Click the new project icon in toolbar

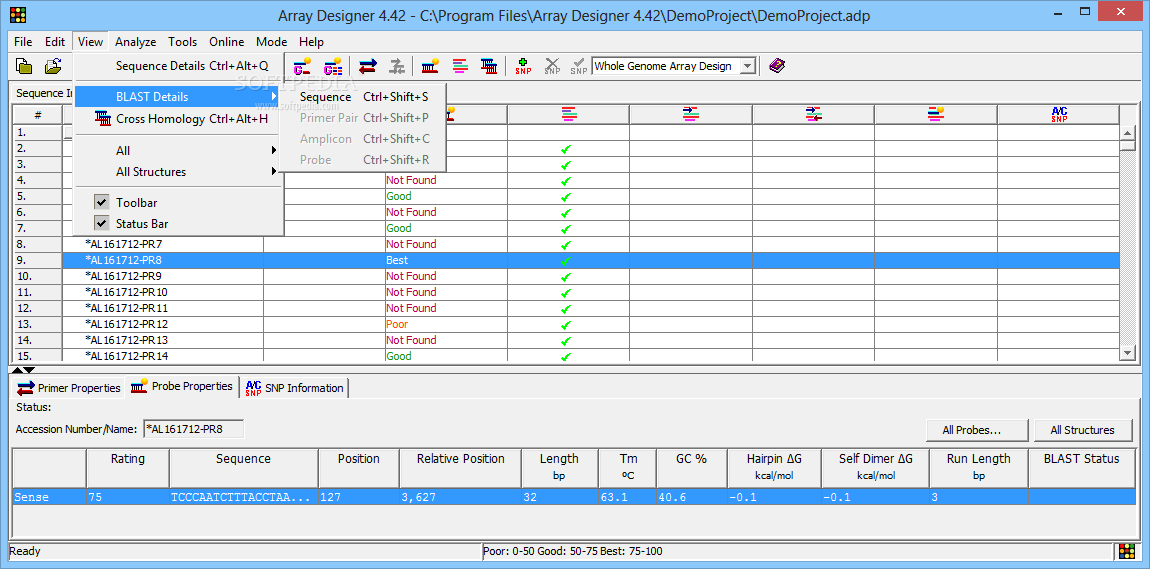coord(24,66)
